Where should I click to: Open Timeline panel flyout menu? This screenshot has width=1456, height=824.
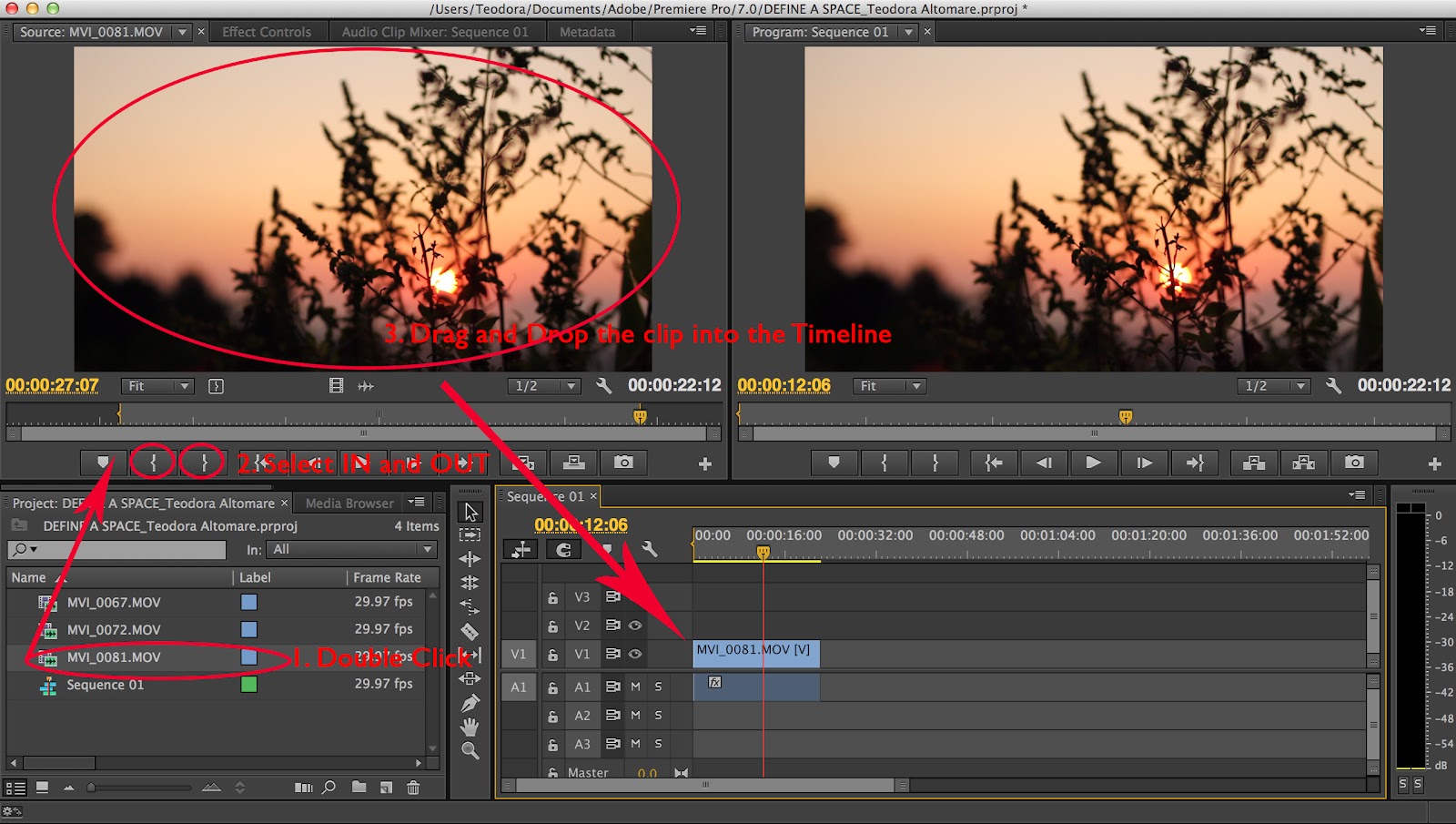1357,495
